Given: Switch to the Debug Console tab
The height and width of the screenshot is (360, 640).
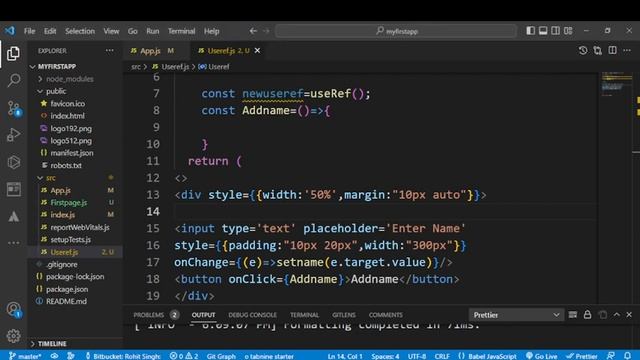Looking at the screenshot, I should [x=252, y=315].
